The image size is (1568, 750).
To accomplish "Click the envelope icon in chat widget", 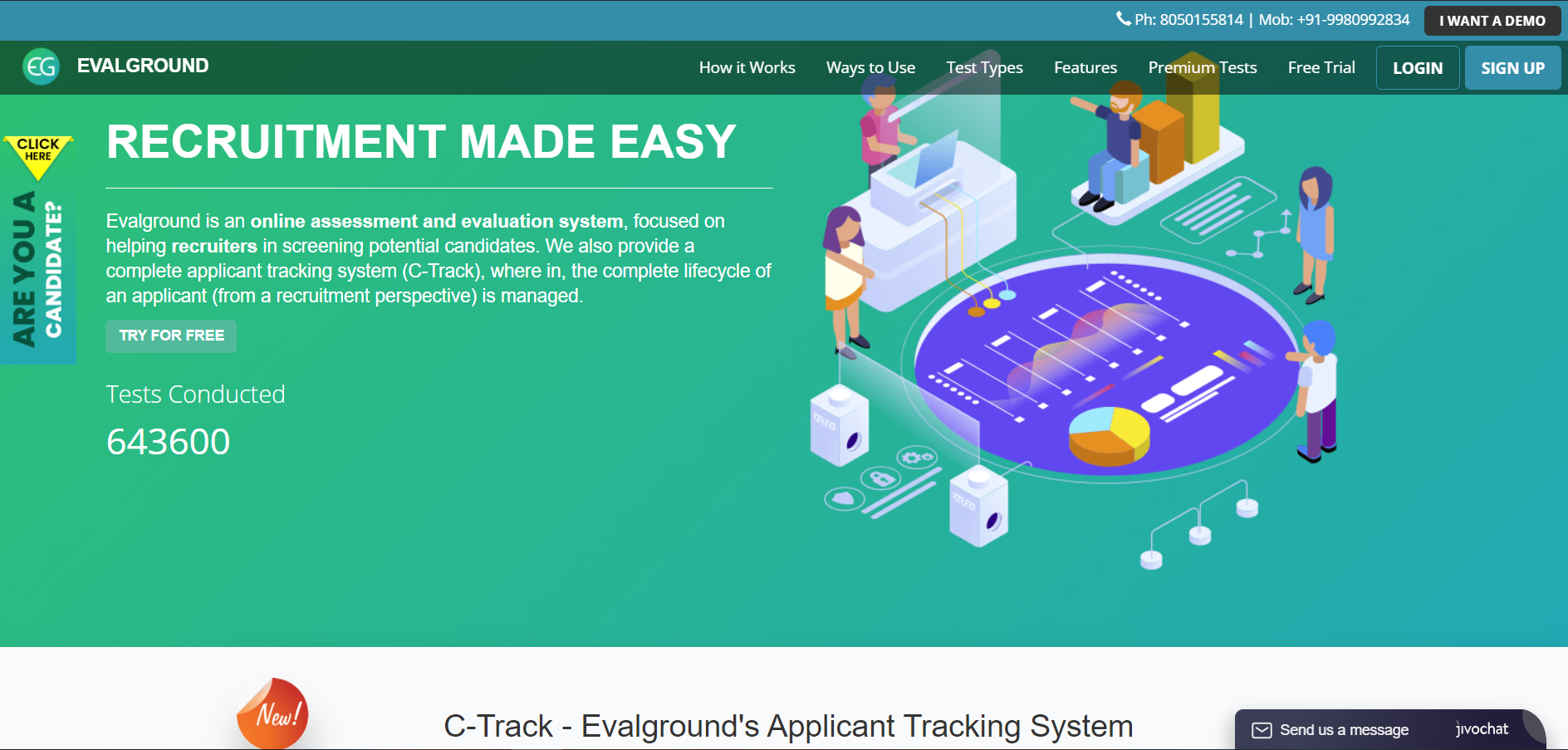I will pos(1262,730).
